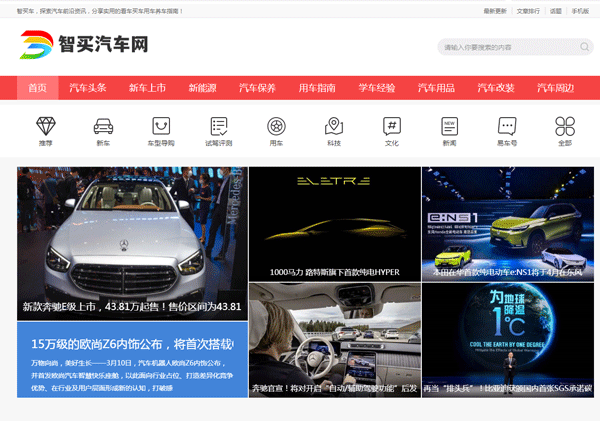Screen dimensions: 600x421
Task: Click the 智买车 site slogan text
Action: pos(99,11)
